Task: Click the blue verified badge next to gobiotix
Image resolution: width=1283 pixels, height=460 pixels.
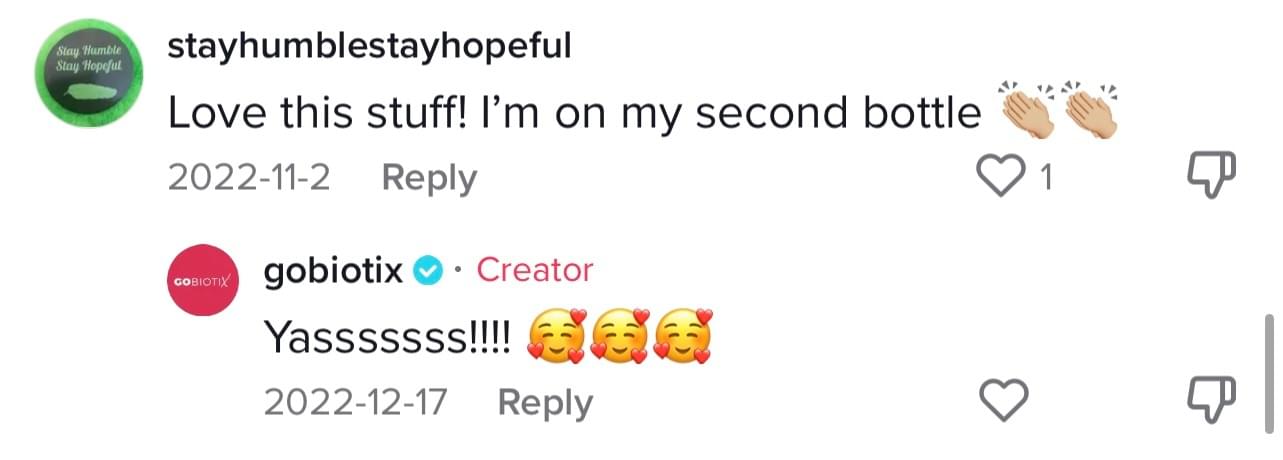Action: pos(427,270)
